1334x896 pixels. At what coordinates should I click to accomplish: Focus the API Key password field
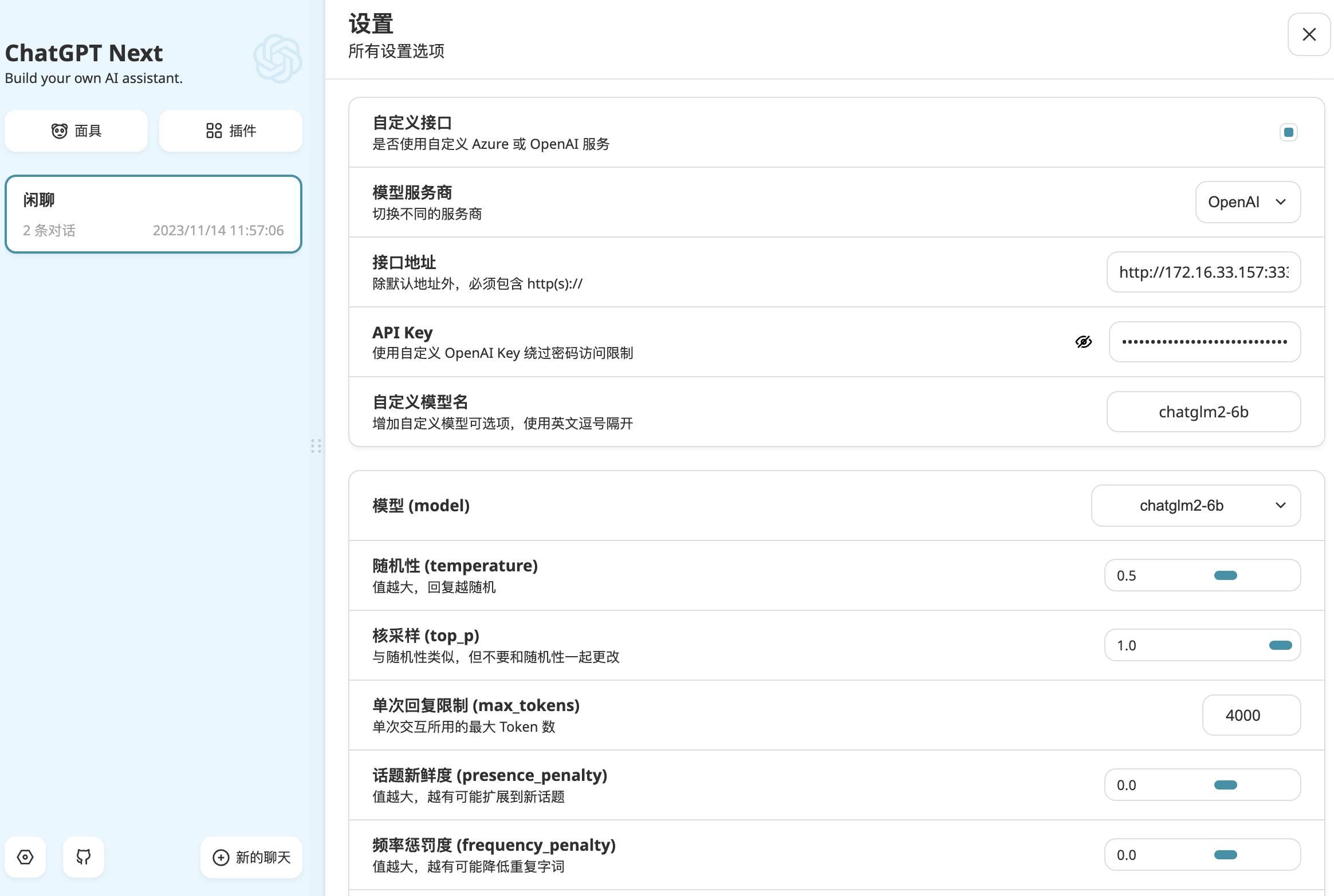1205,342
